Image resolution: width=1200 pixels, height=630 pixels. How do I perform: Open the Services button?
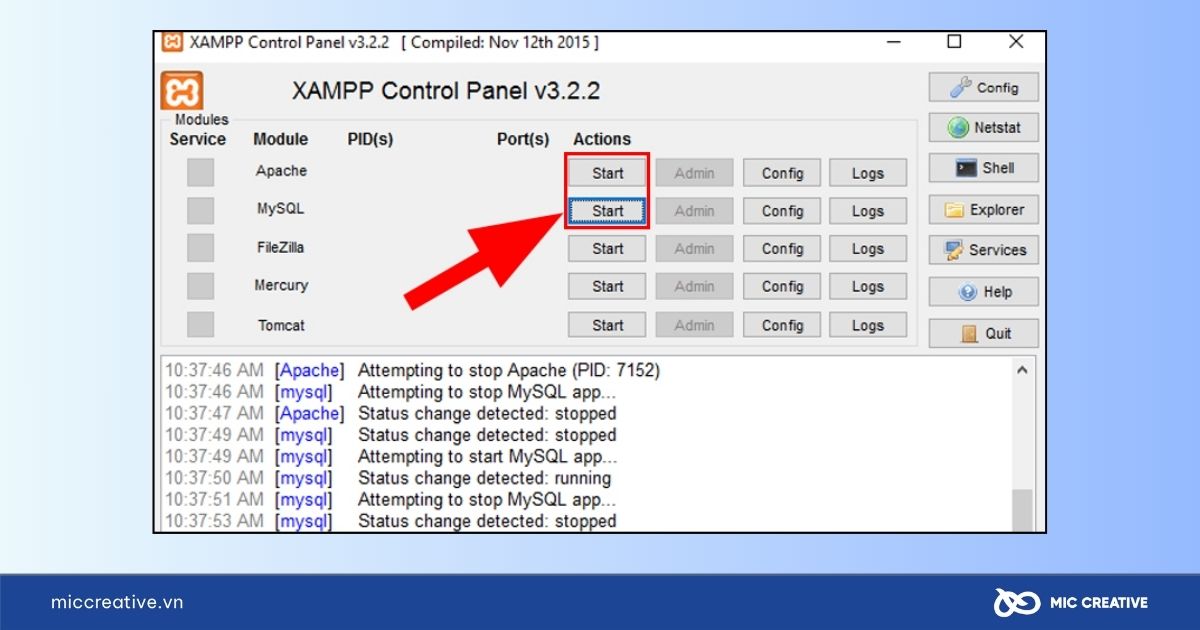pos(984,250)
